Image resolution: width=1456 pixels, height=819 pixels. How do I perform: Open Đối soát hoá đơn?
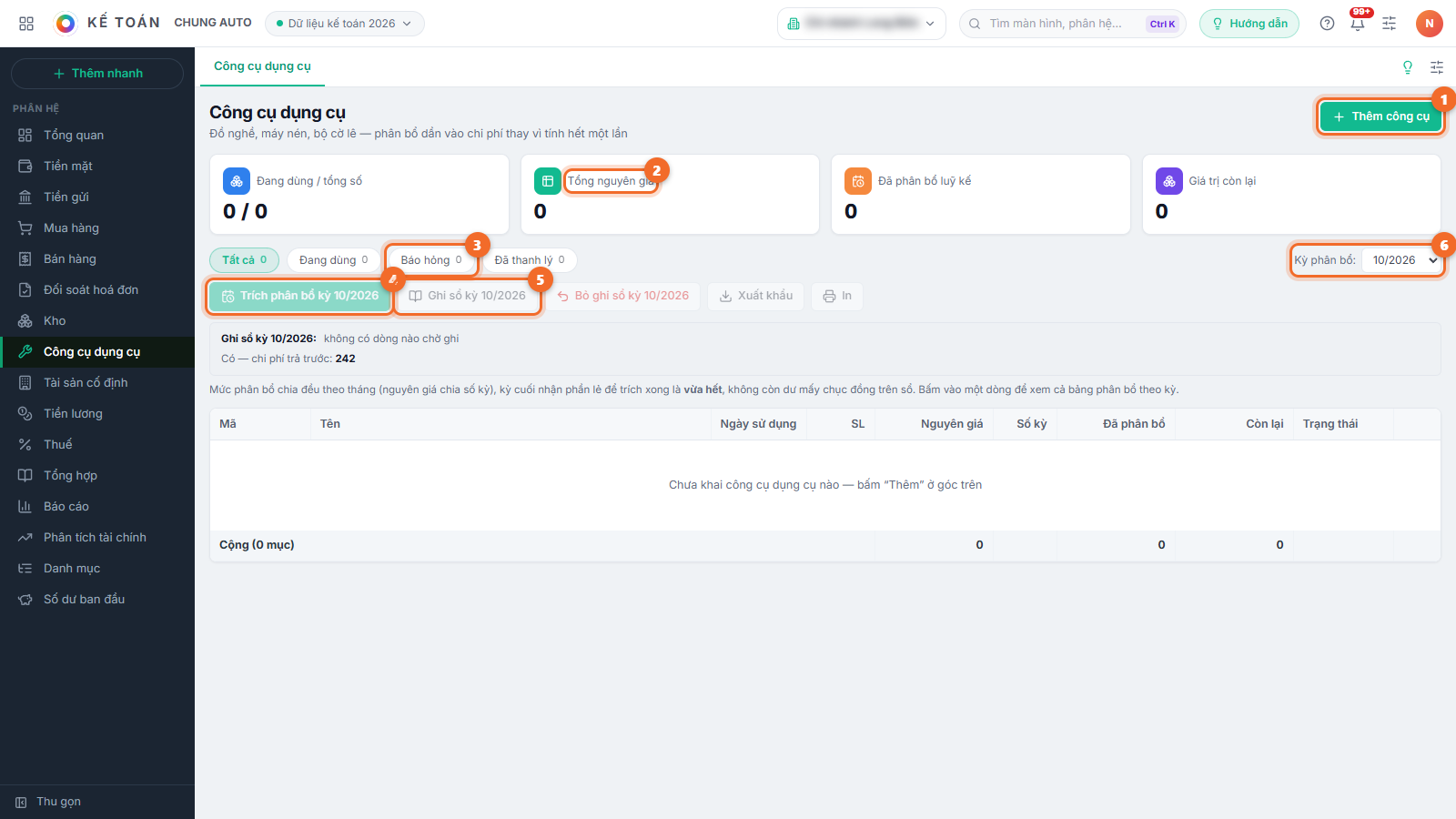point(97,289)
